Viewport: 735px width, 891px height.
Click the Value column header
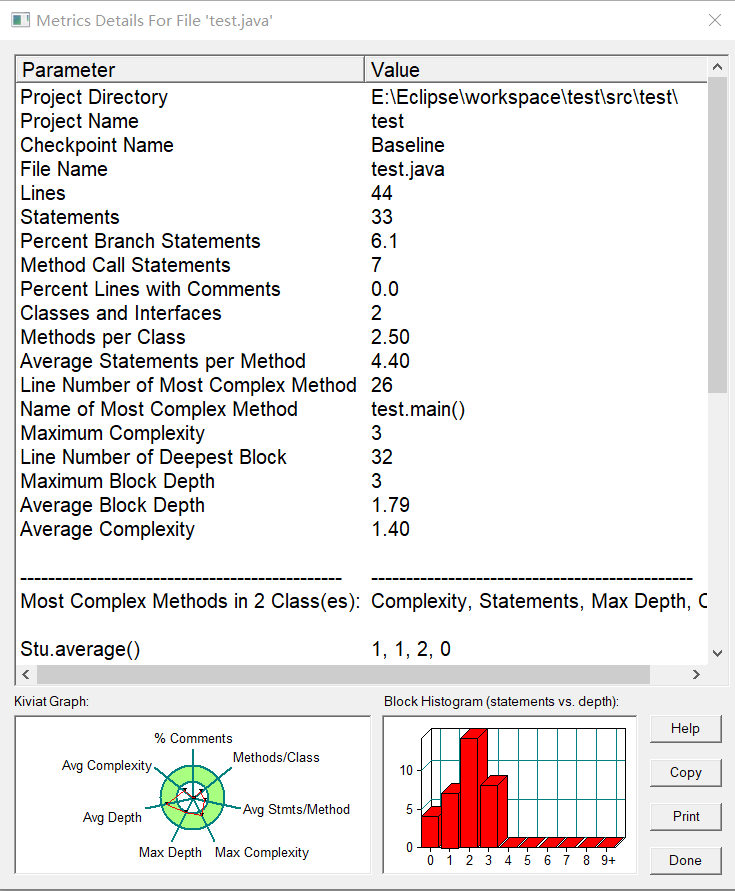[x=535, y=70]
